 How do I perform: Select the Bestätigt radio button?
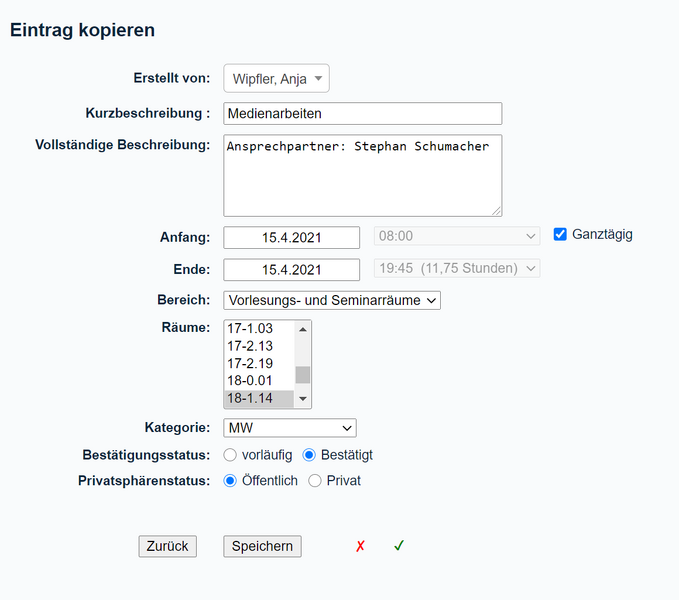(310, 455)
